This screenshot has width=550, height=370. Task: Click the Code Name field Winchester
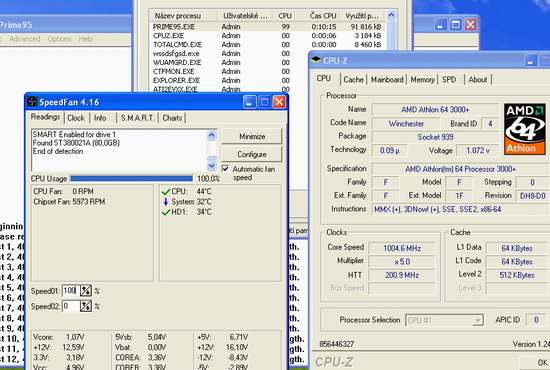[406, 123]
